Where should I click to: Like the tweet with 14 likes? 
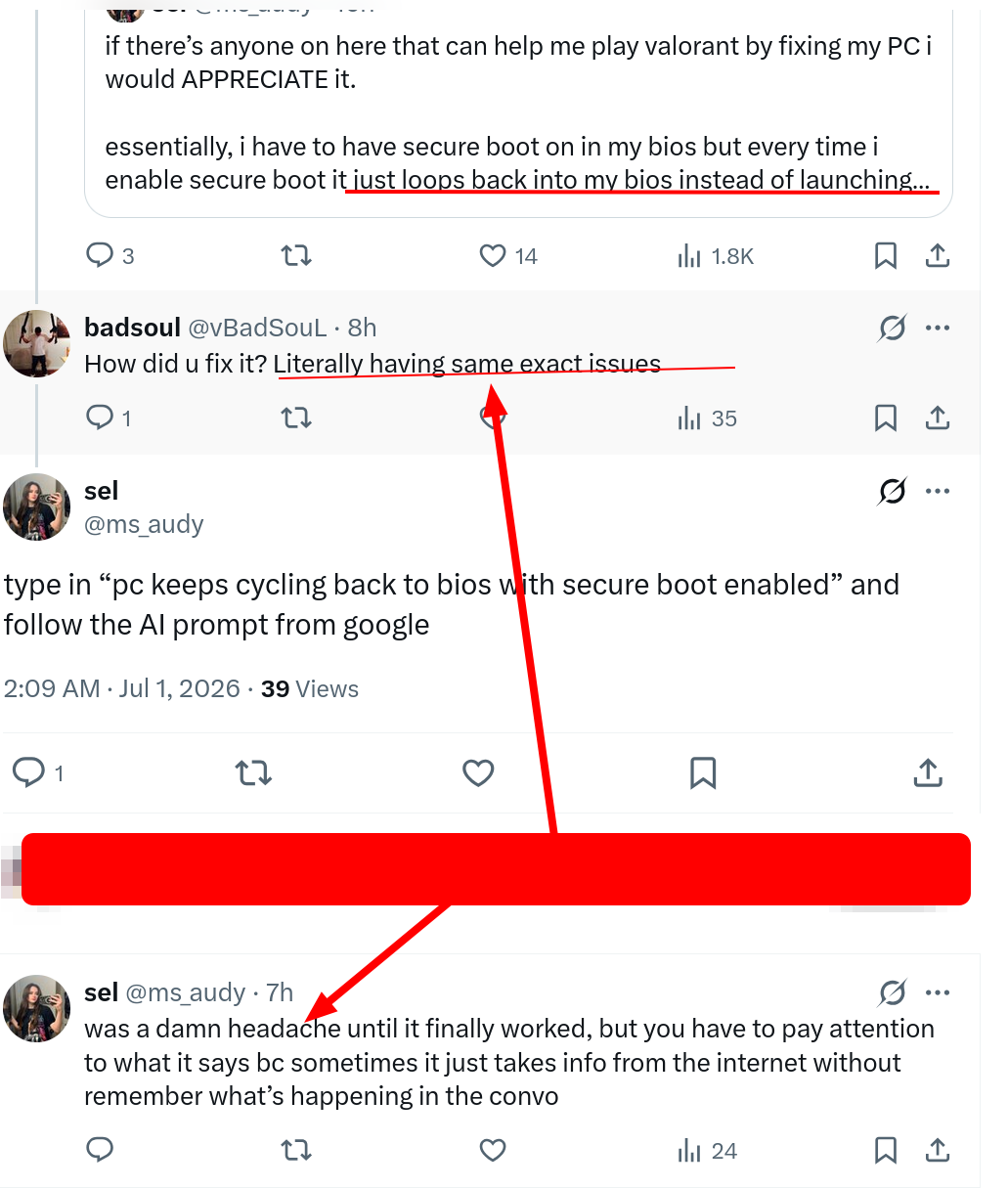pyautogui.click(x=508, y=256)
